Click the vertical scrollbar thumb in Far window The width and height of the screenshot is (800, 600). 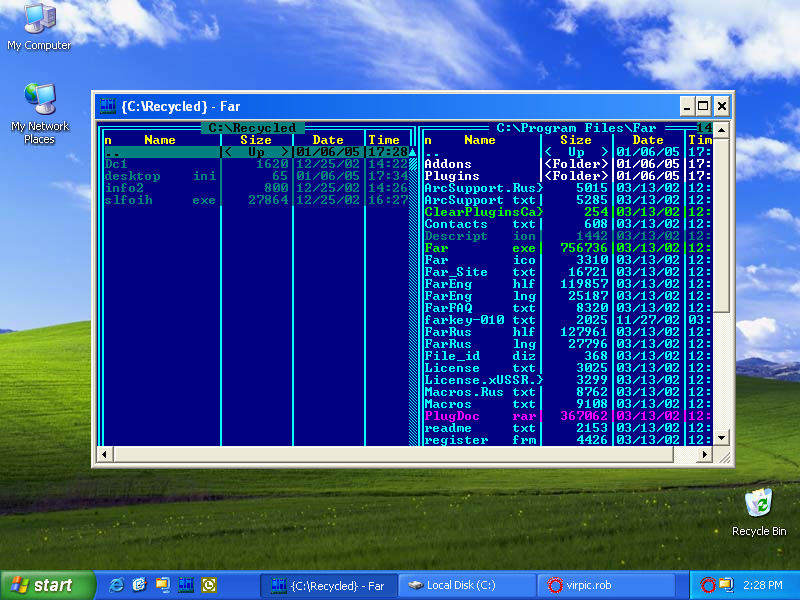pyautogui.click(x=721, y=224)
